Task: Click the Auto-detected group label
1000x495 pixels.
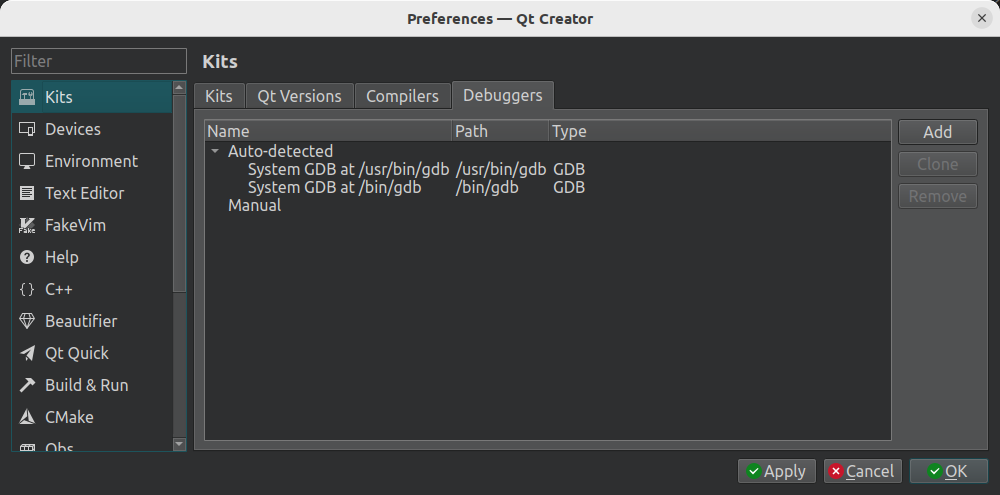Action: point(281,151)
